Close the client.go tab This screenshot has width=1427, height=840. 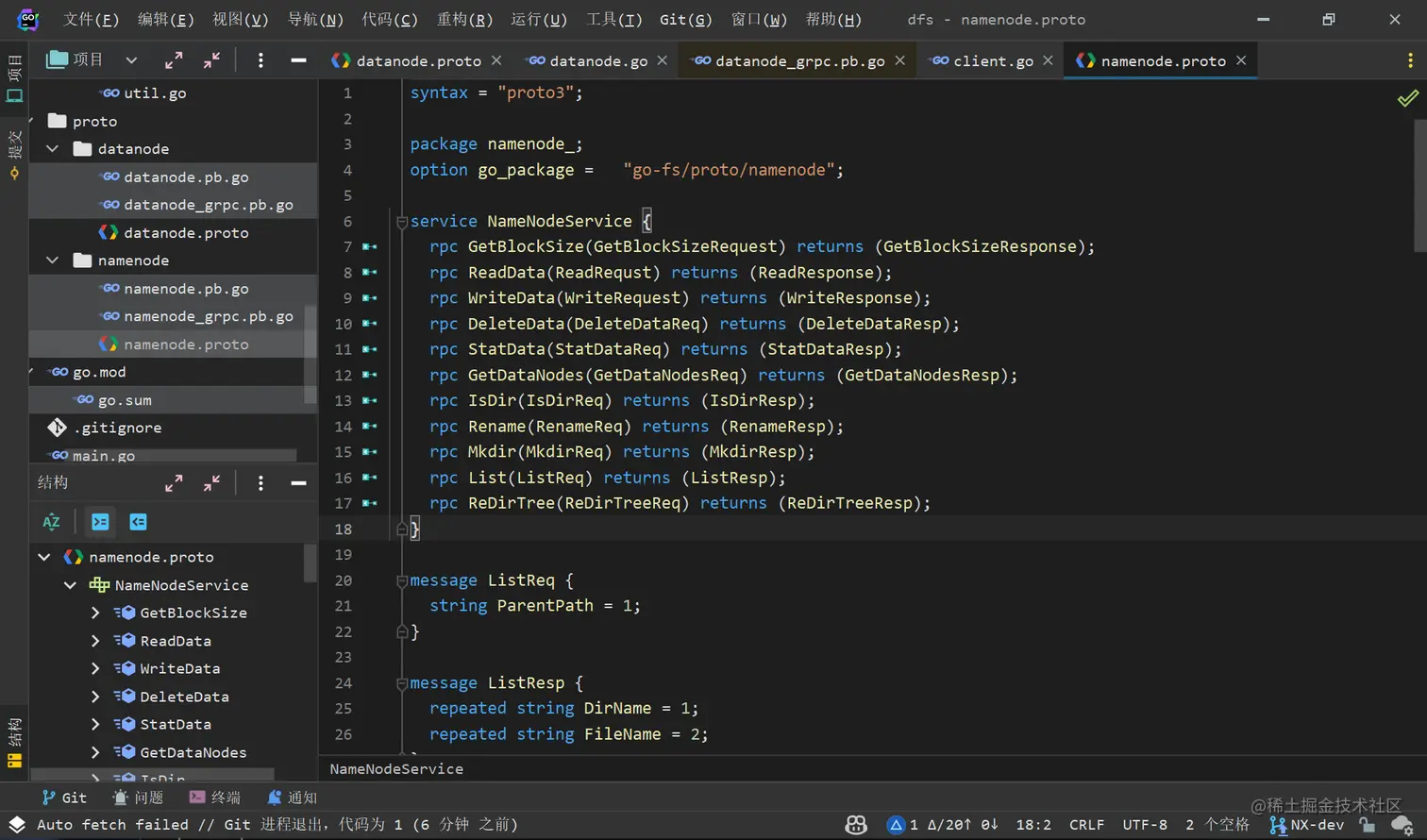(1048, 60)
